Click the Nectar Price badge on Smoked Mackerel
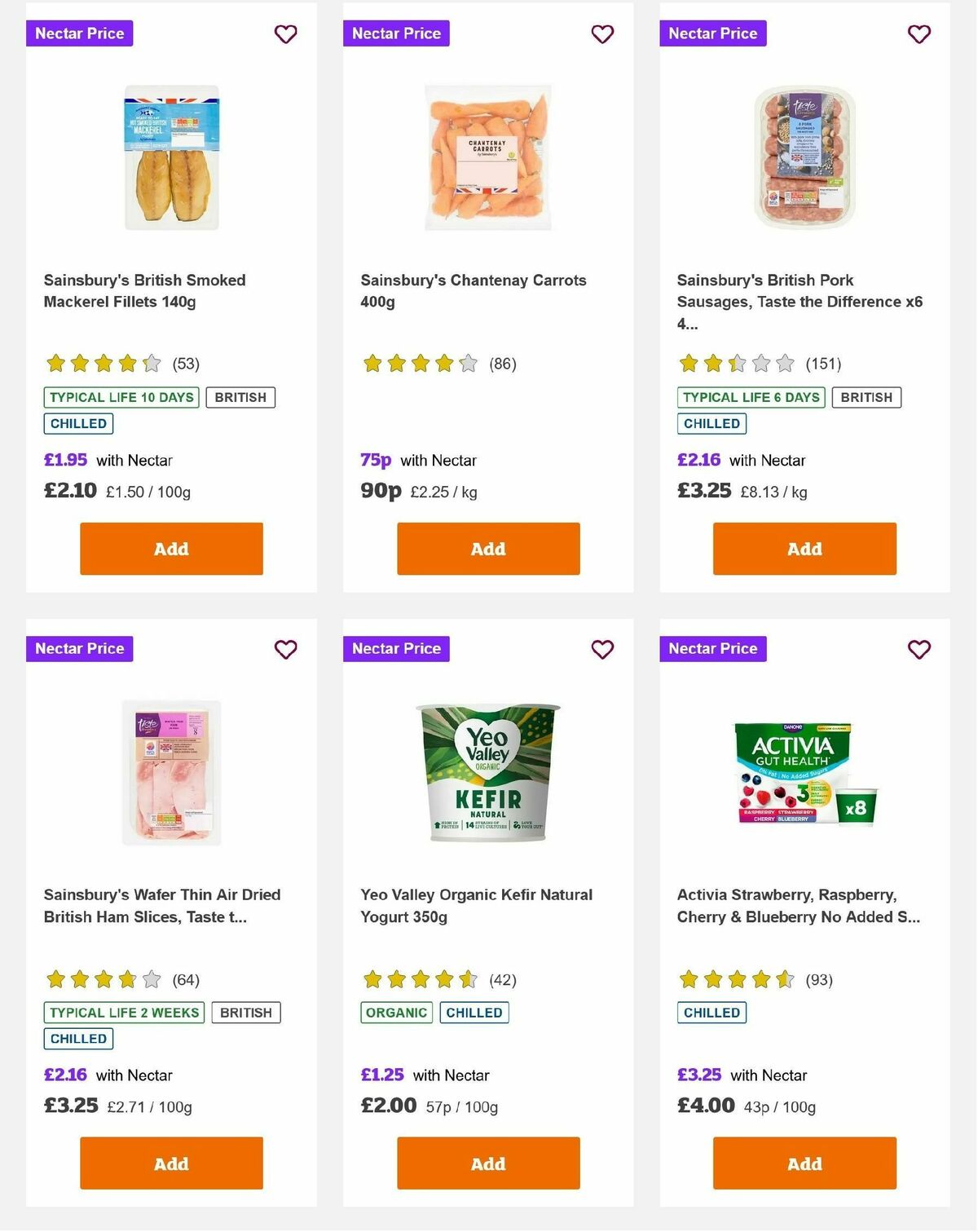 [x=79, y=33]
